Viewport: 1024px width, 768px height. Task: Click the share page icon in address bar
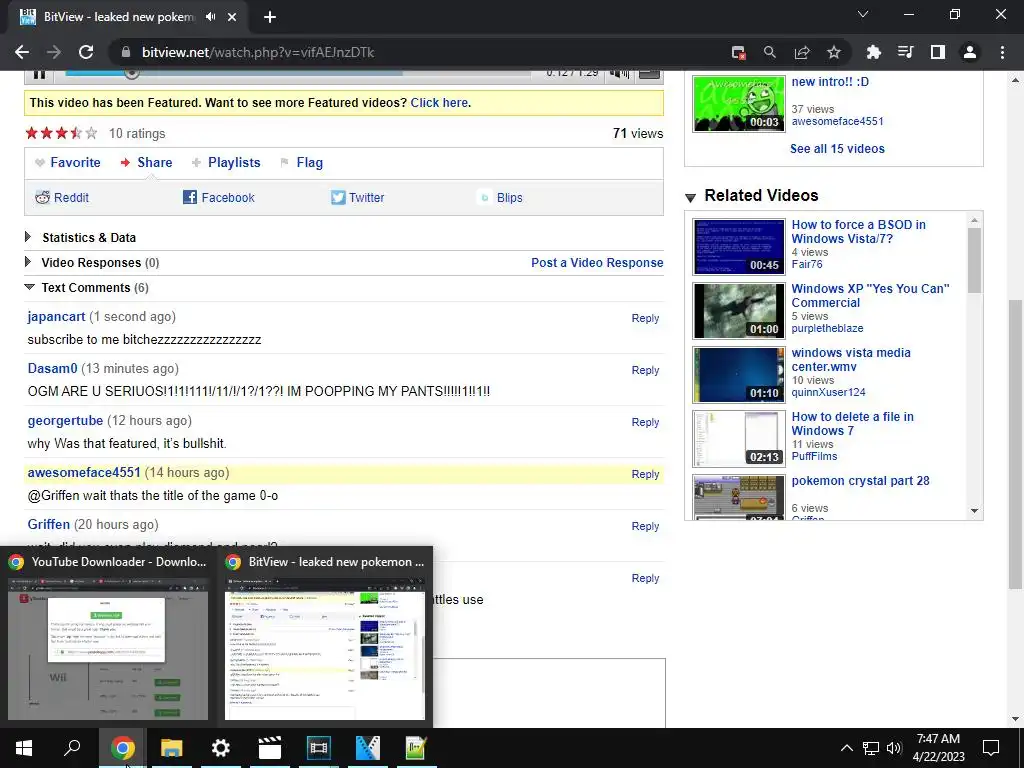point(802,52)
